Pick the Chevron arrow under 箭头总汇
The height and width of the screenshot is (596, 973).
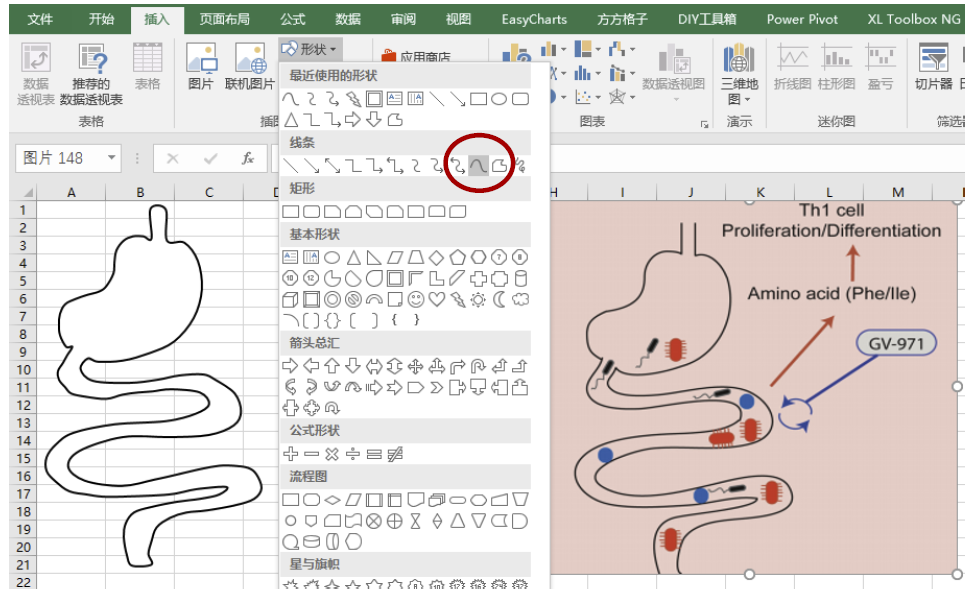pos(437,388)
